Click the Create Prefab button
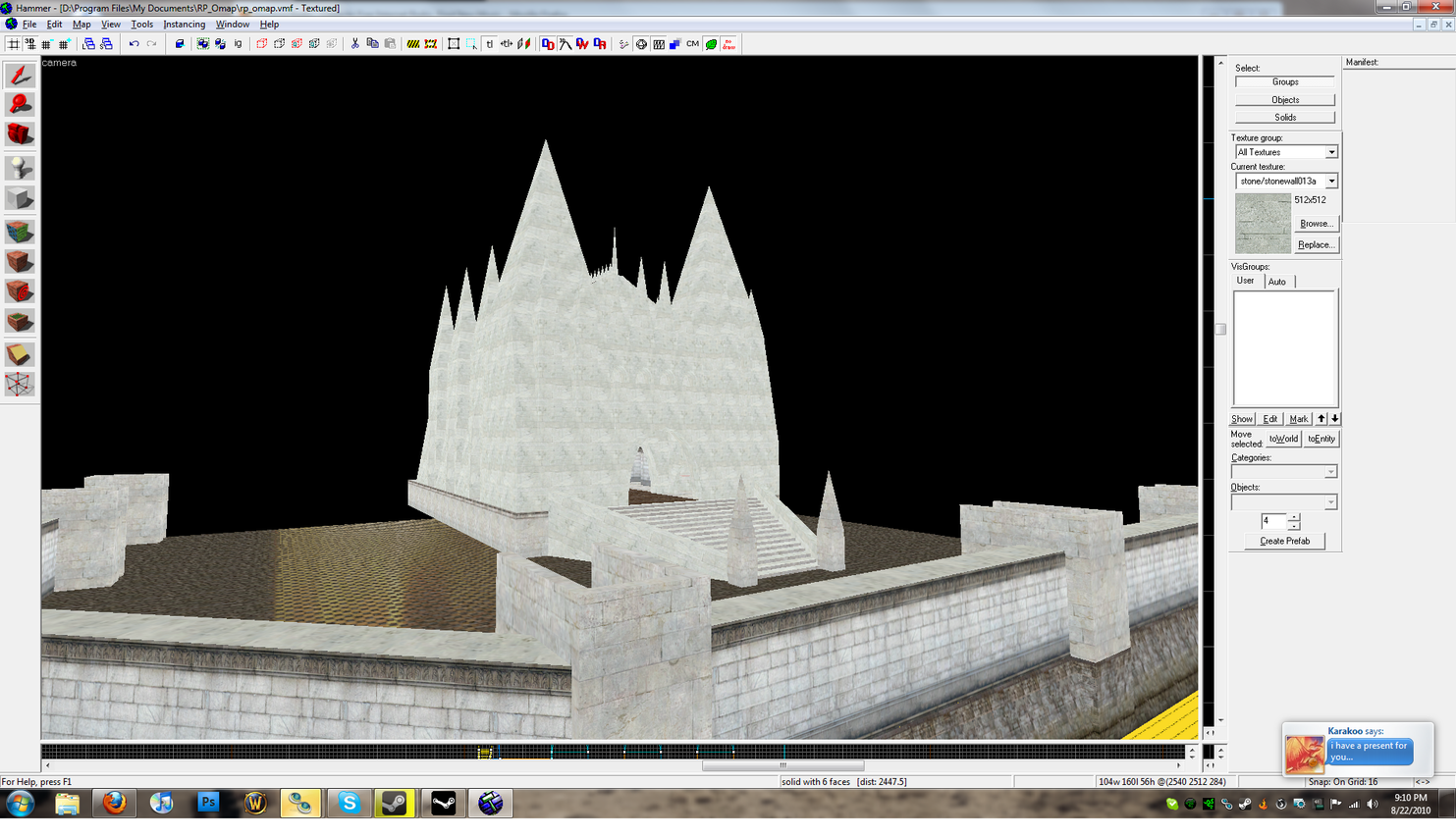The image size is (1456, 838). click(1285, 542)
